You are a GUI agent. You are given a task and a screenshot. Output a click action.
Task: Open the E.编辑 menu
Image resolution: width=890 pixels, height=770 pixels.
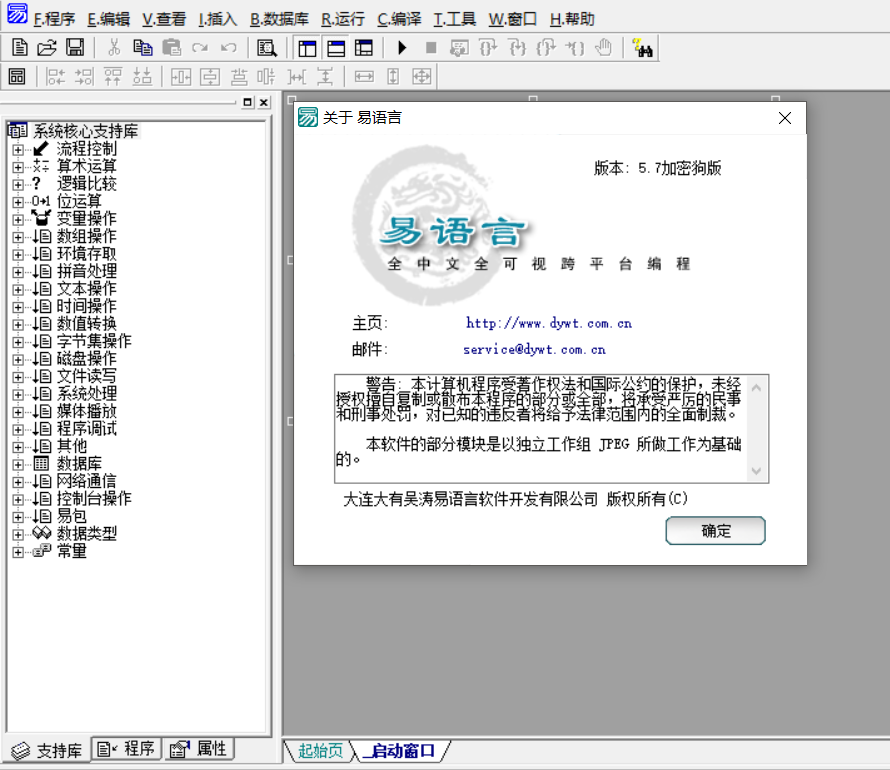[x=108, y=19]
